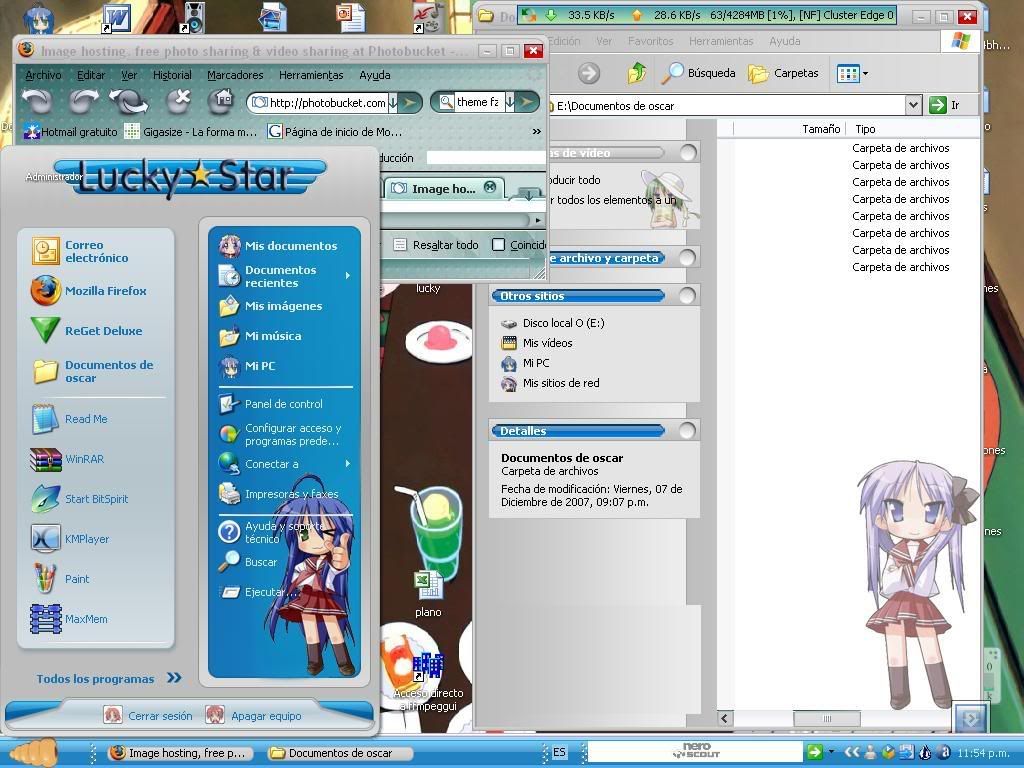
Task: Open Favoritos menu in Explorer
Action: tap(650, 41)
